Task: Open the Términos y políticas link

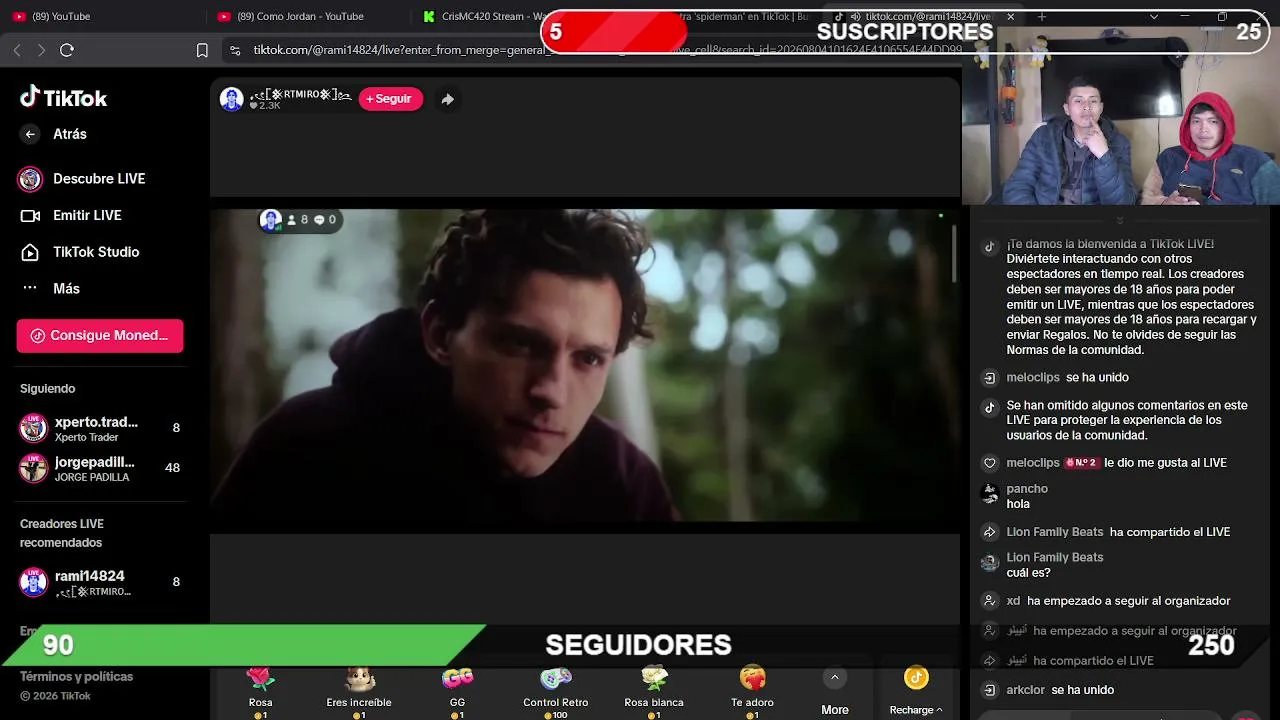Action: [76, 676]
